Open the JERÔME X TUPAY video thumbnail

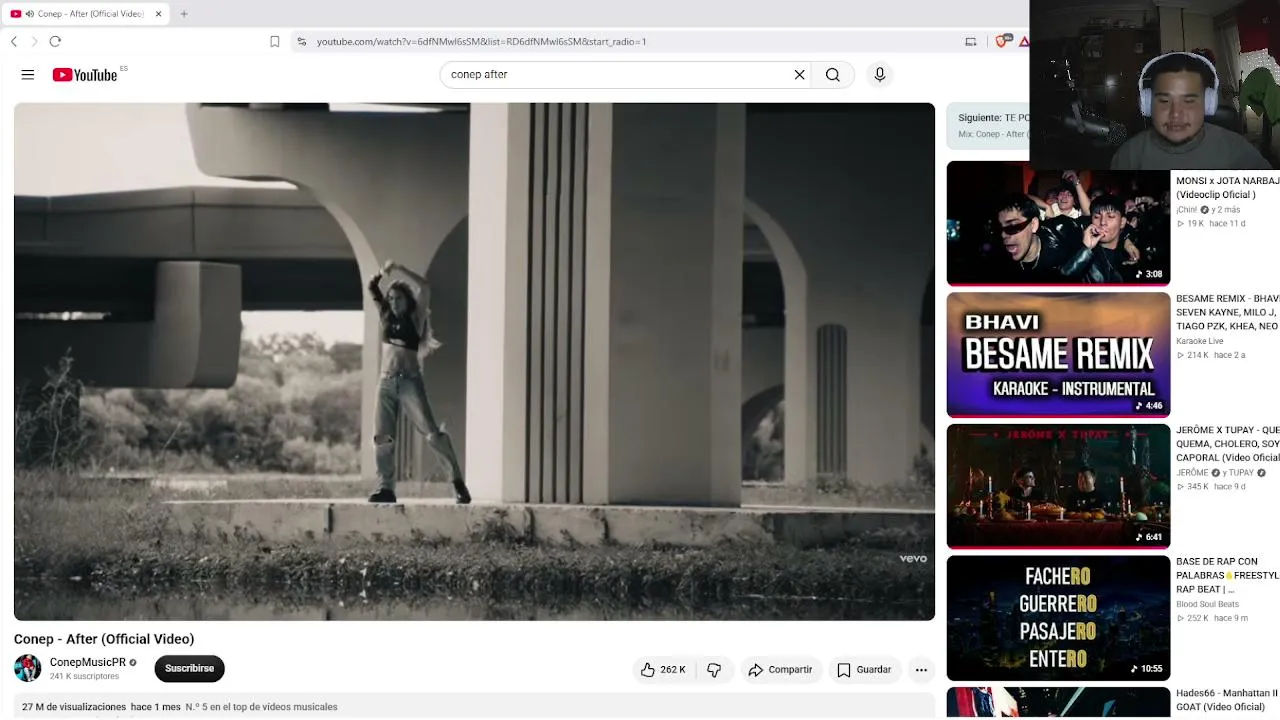tap(1058, 486)
